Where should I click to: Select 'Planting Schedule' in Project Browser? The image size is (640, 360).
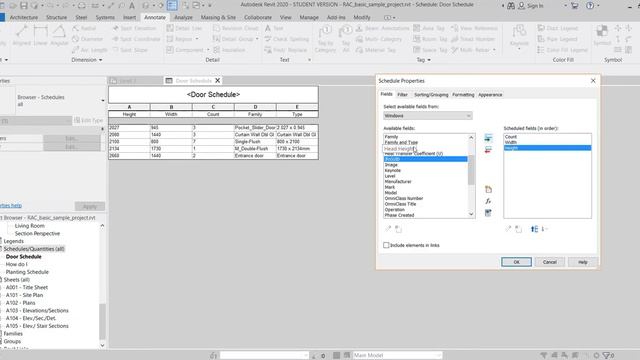[x=27, y=272]
